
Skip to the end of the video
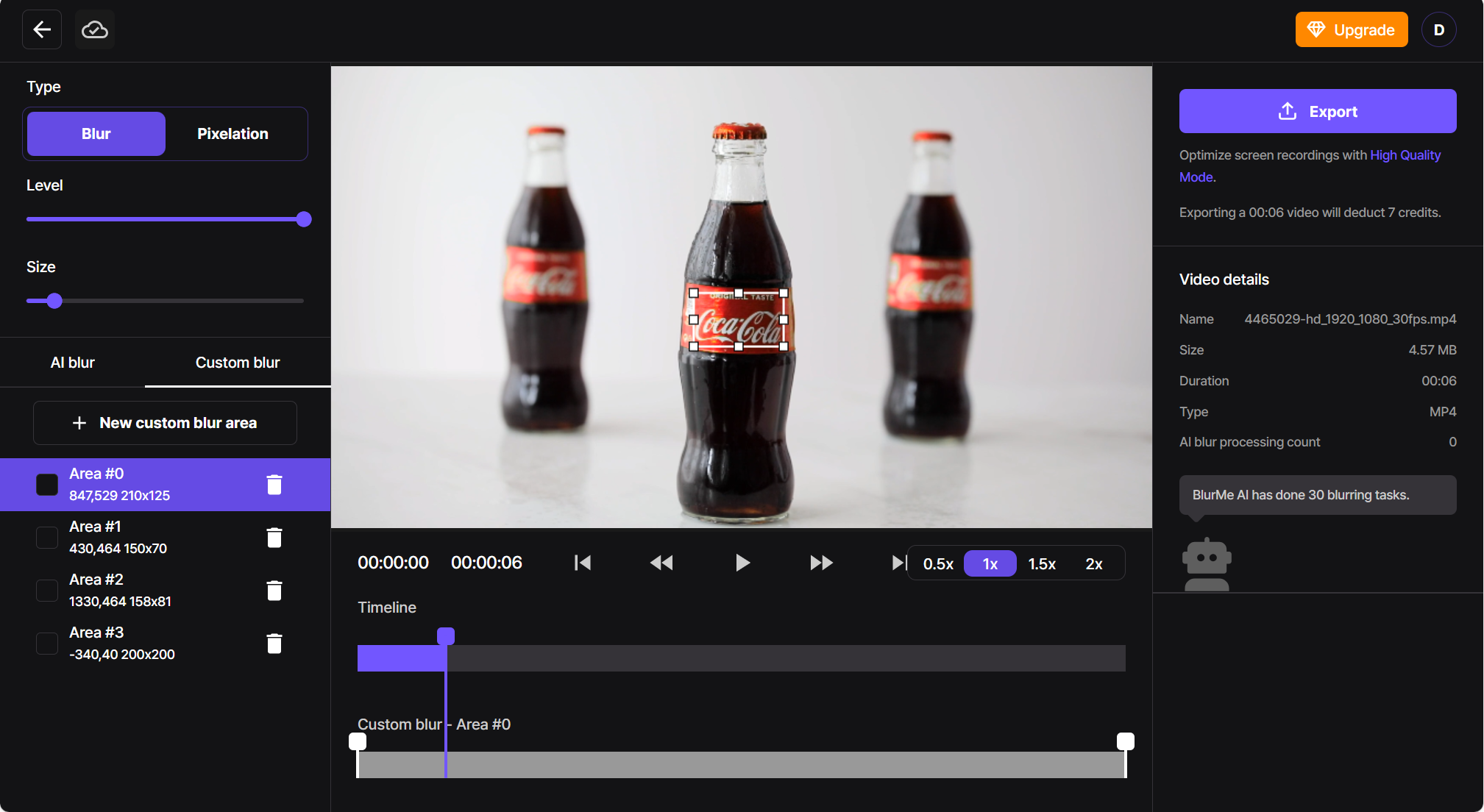pyautogui.click(x=899, y=563)
